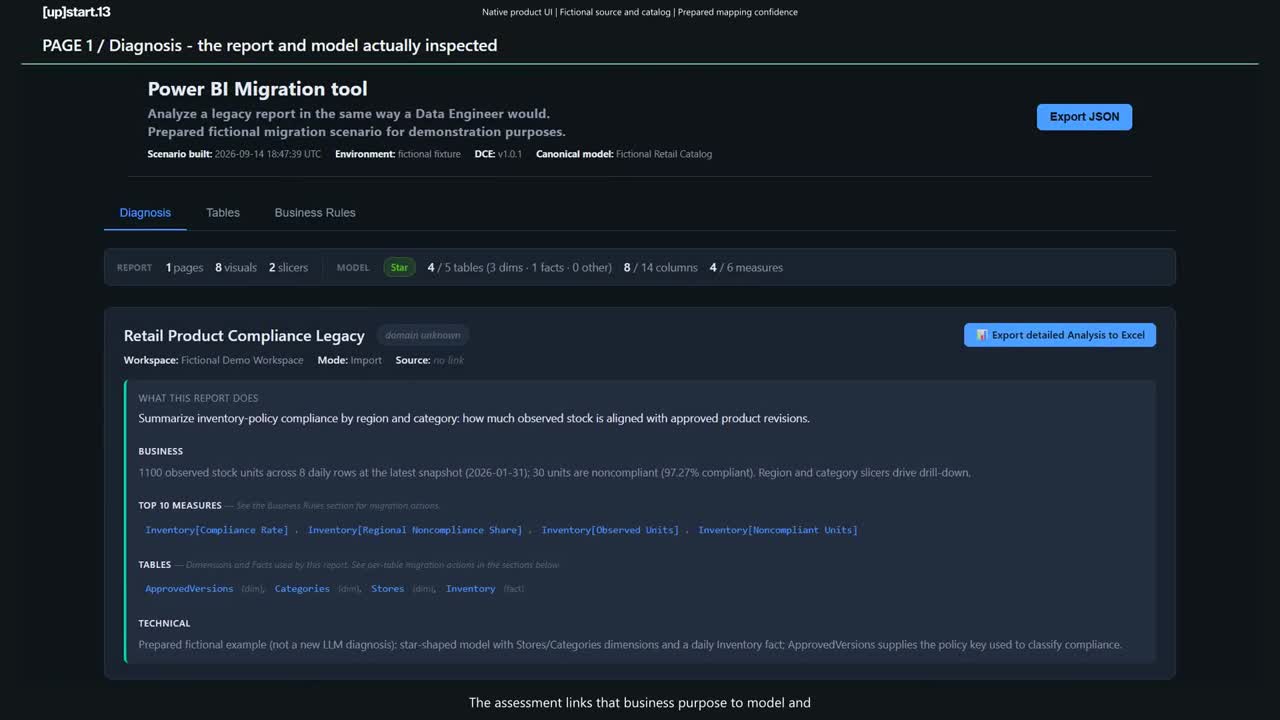Click the 'TOP 10 MEASURES' label
This screenshot has height=720, width=1280.
click(x=180, y=506)
